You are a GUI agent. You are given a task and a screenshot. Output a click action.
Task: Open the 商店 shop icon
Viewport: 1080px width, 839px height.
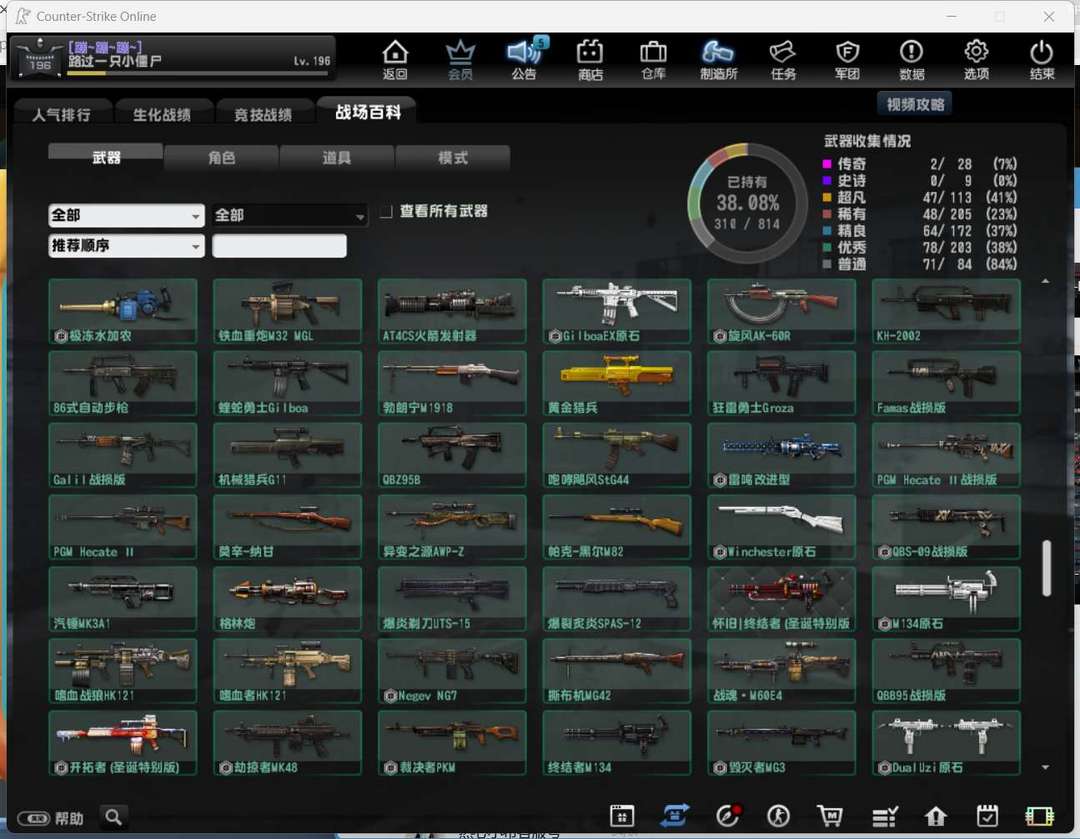point(590,59)
